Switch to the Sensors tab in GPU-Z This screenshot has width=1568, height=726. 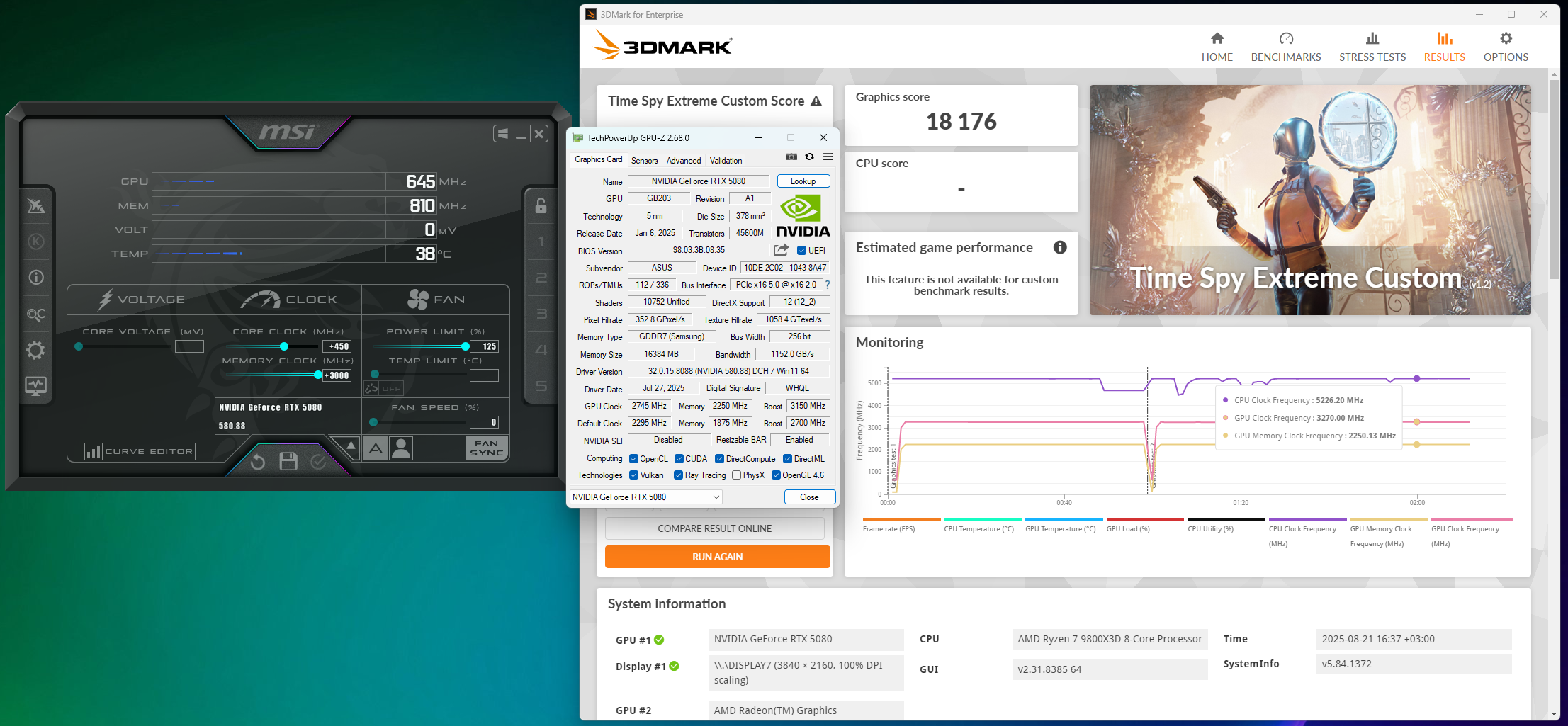(645, 161)
